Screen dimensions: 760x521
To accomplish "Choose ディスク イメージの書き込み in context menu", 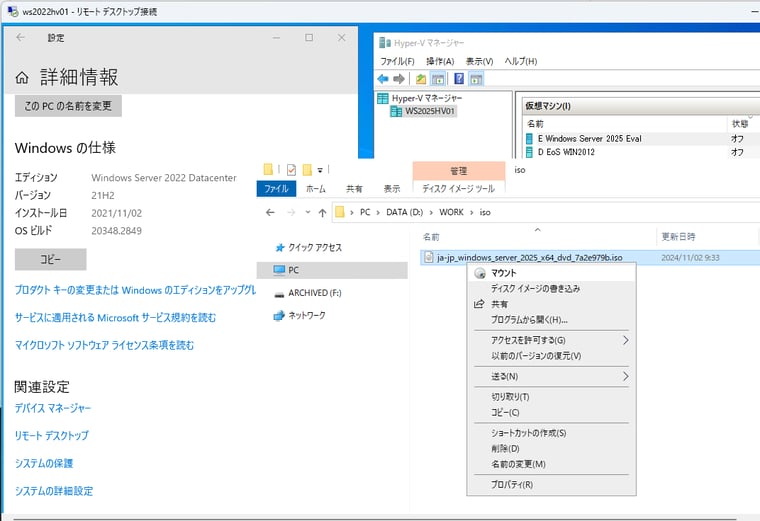I will [x=552, y=289].
